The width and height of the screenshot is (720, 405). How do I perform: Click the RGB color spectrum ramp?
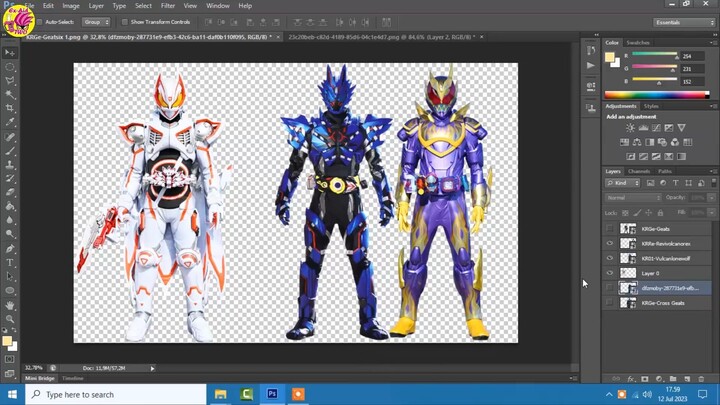(x=657, y=95)
